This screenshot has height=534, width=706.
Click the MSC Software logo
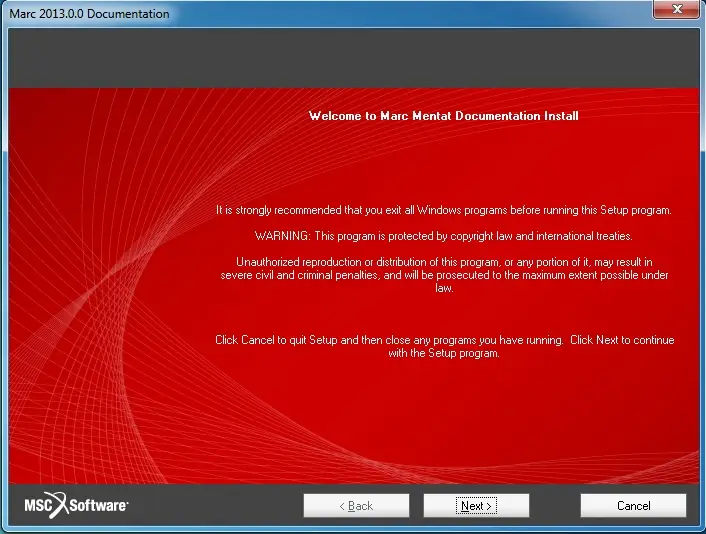tap(76, 505)
